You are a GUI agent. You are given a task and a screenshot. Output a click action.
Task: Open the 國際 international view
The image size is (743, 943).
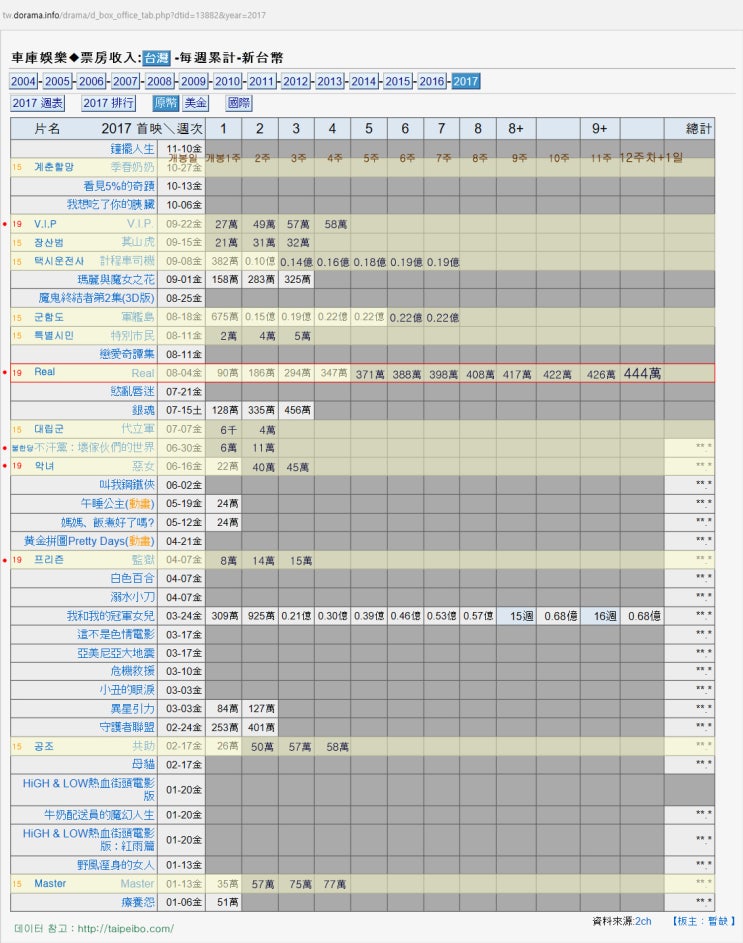[239, 103]
